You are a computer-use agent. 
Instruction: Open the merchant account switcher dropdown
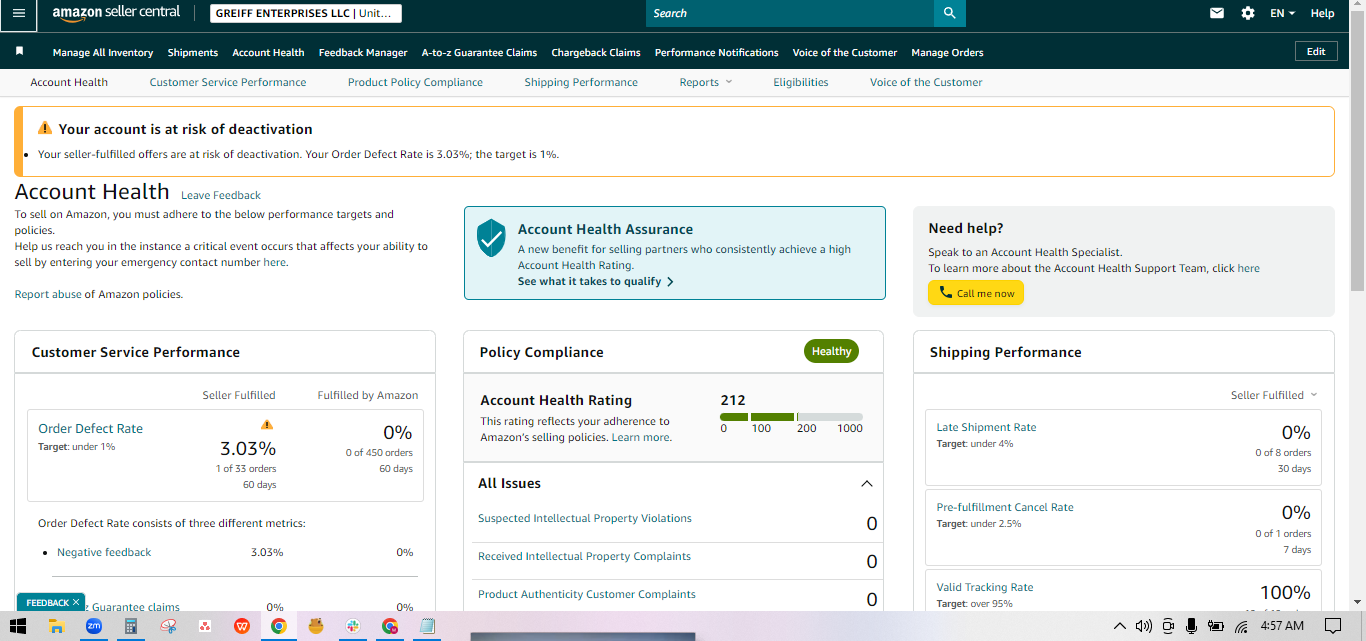coord(306,13)
